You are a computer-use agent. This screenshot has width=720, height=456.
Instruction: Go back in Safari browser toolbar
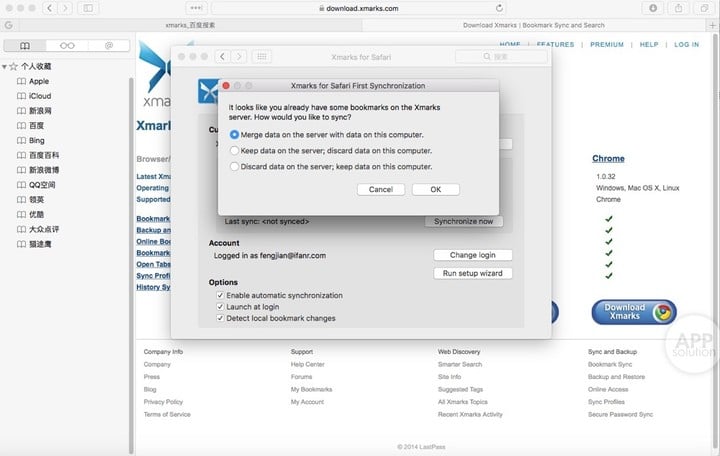[50, 8]
